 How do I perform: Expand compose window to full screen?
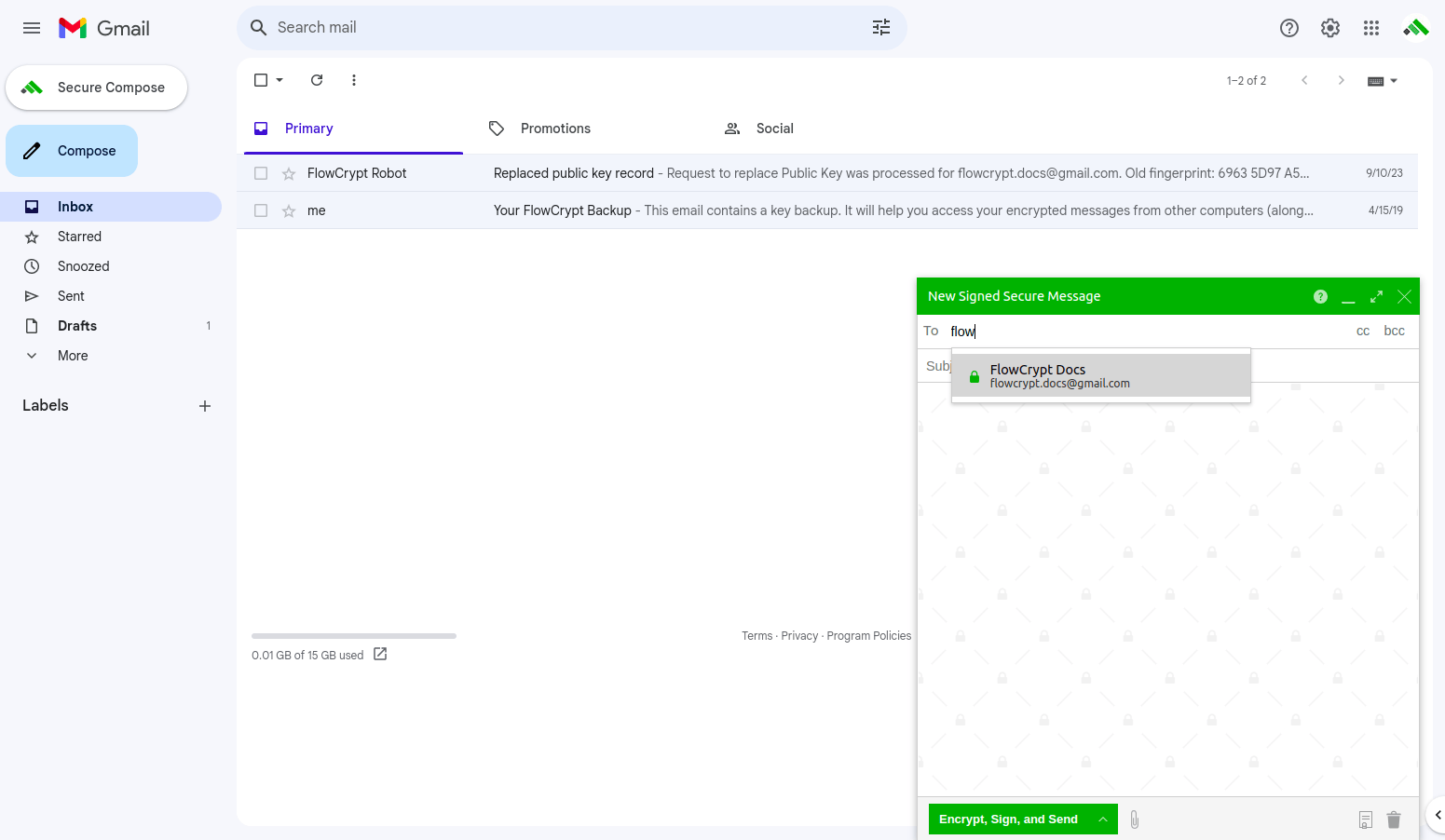(x=1376, y=297)
